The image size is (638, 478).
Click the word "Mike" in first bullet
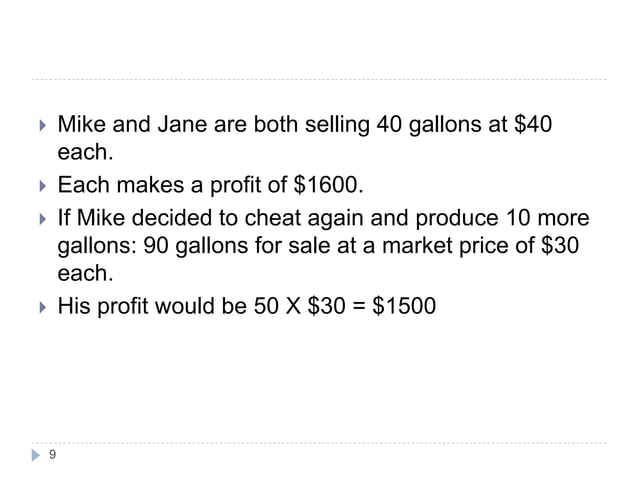point(81,124)
